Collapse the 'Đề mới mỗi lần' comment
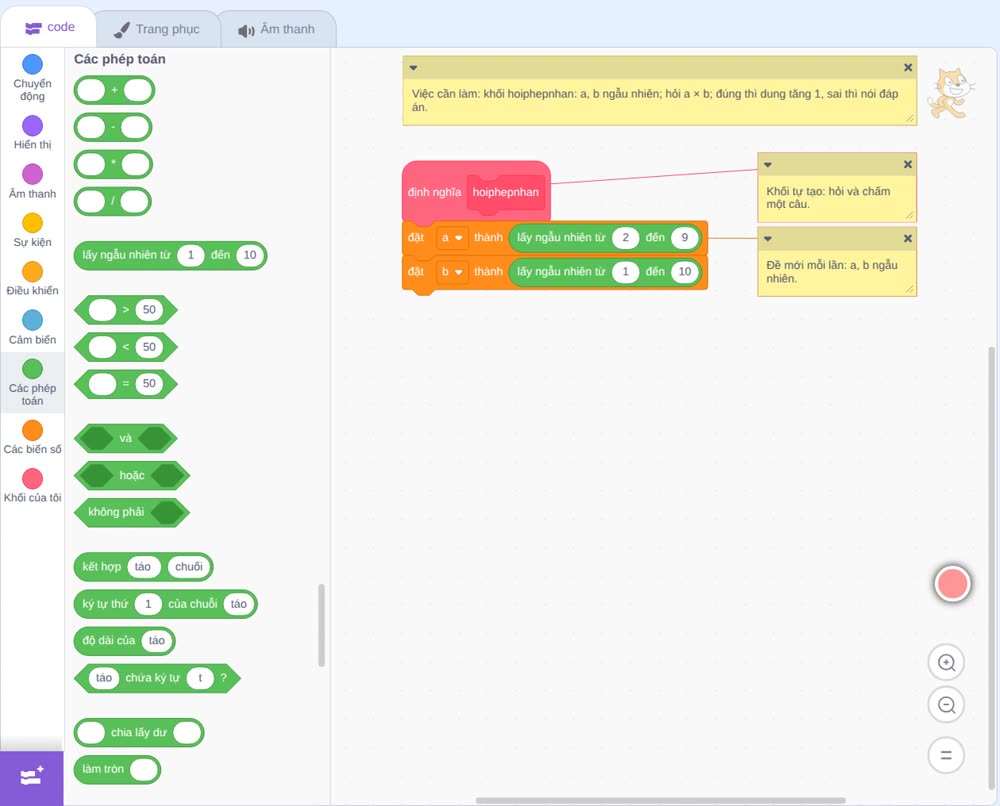 click(768, 238)
